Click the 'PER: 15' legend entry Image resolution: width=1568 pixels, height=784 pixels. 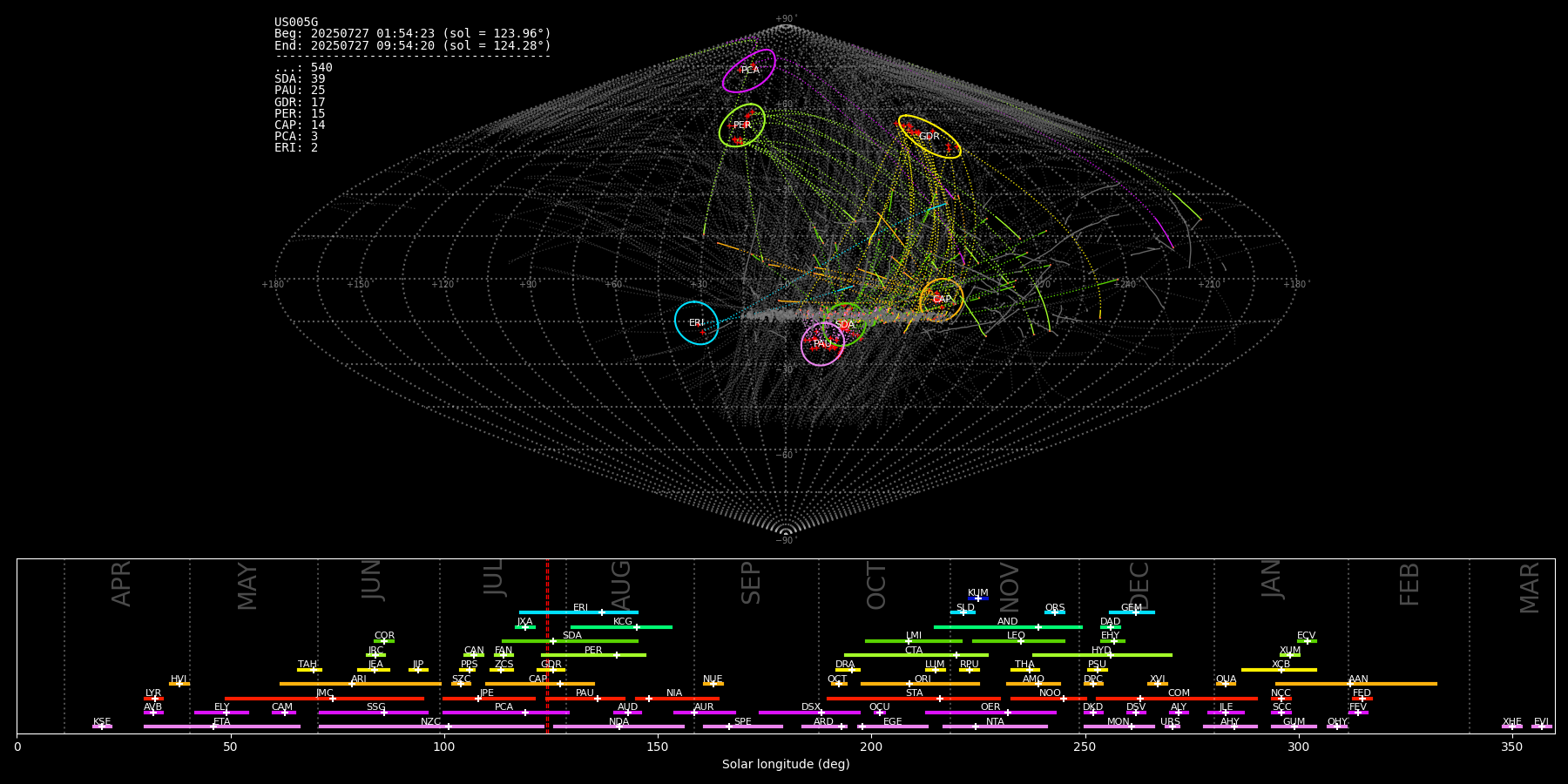(x=300, y=114)
